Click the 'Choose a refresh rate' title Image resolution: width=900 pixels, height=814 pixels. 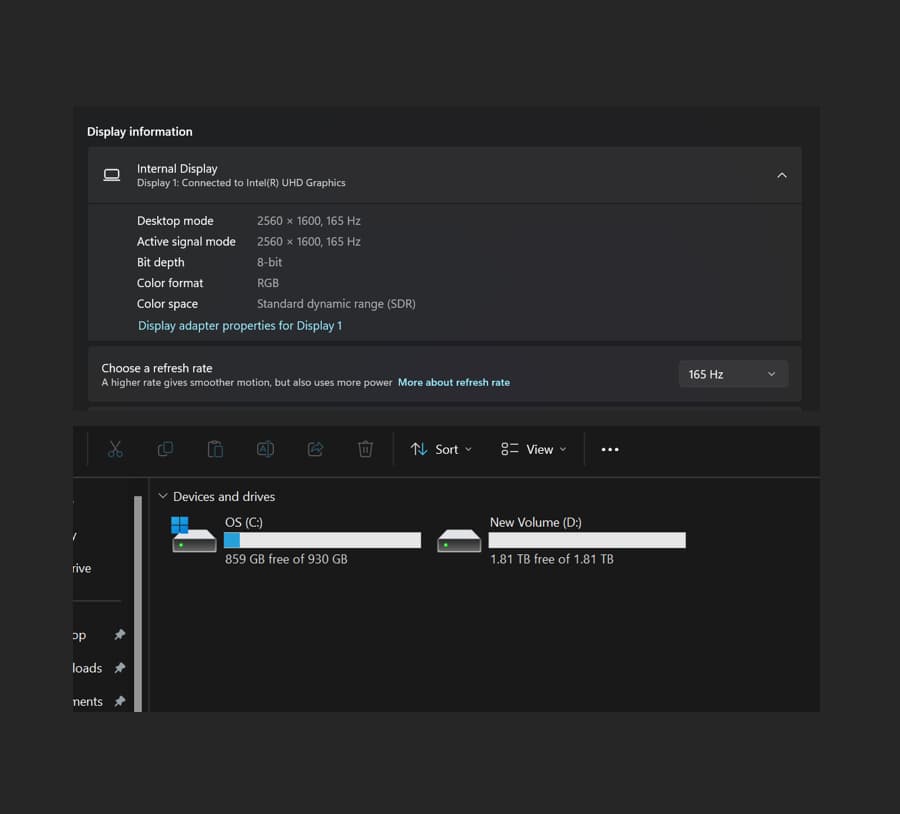(157, 368)
